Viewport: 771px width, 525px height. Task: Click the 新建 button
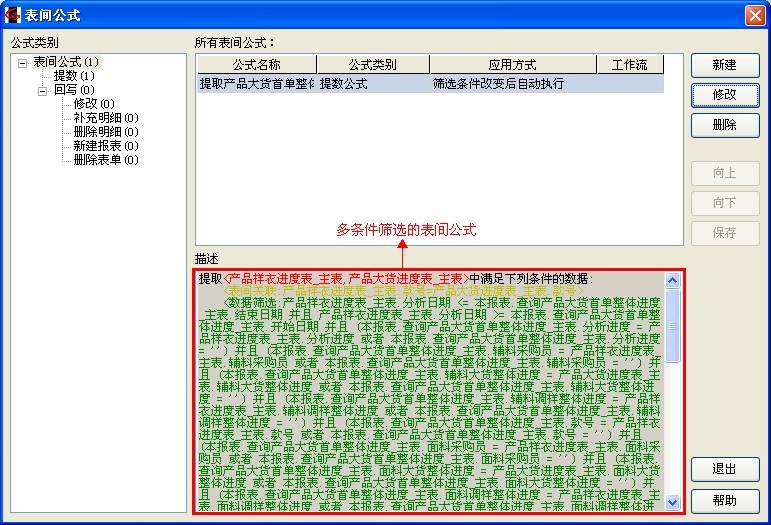pyautogui.click(x=724, y=65)
